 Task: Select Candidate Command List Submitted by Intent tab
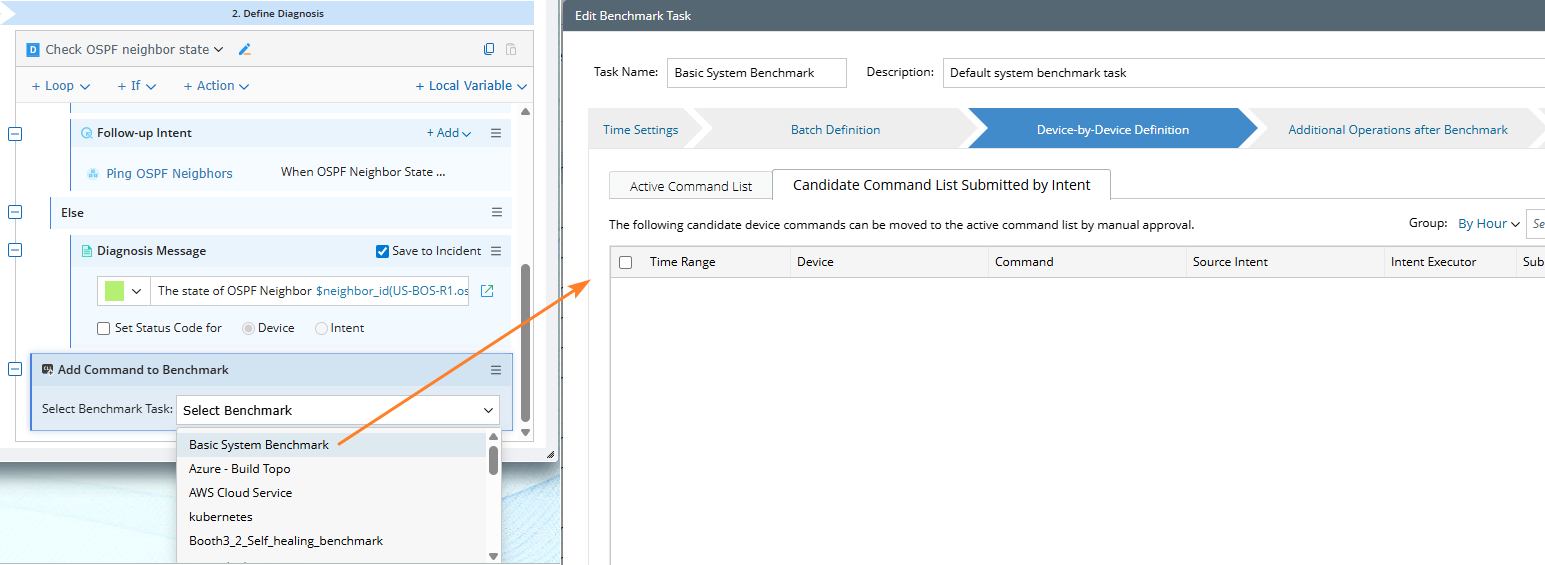tap(941, 184)
